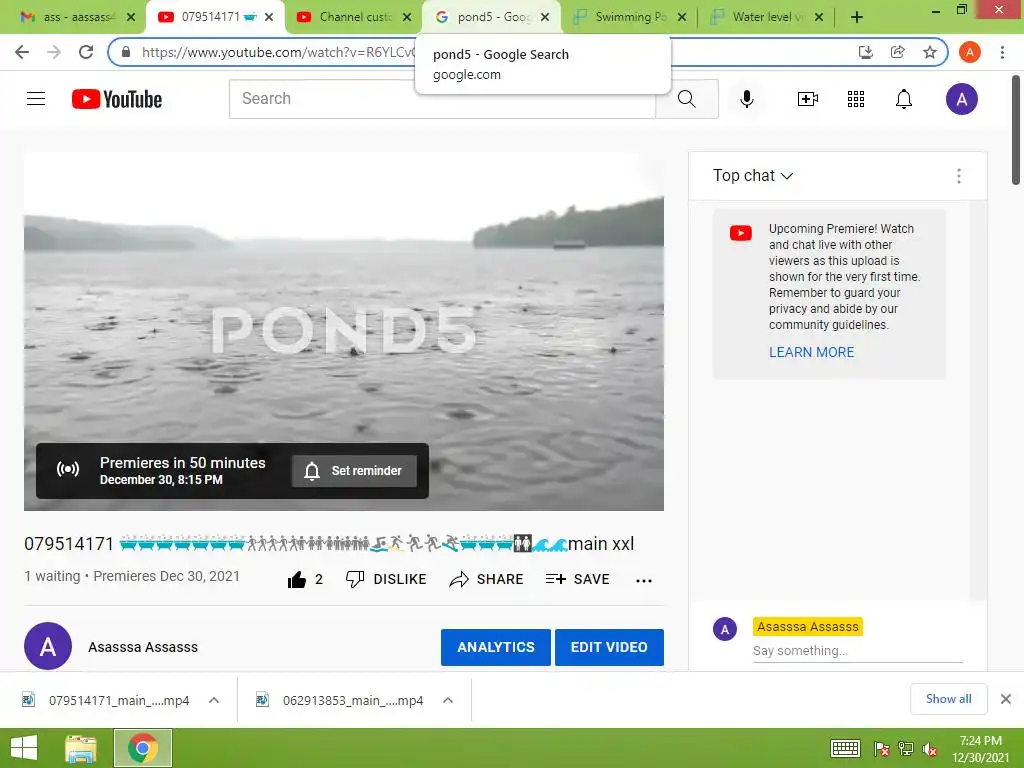
Task: Click the Asasssa Assasss channel name
Action: [143, 647]
